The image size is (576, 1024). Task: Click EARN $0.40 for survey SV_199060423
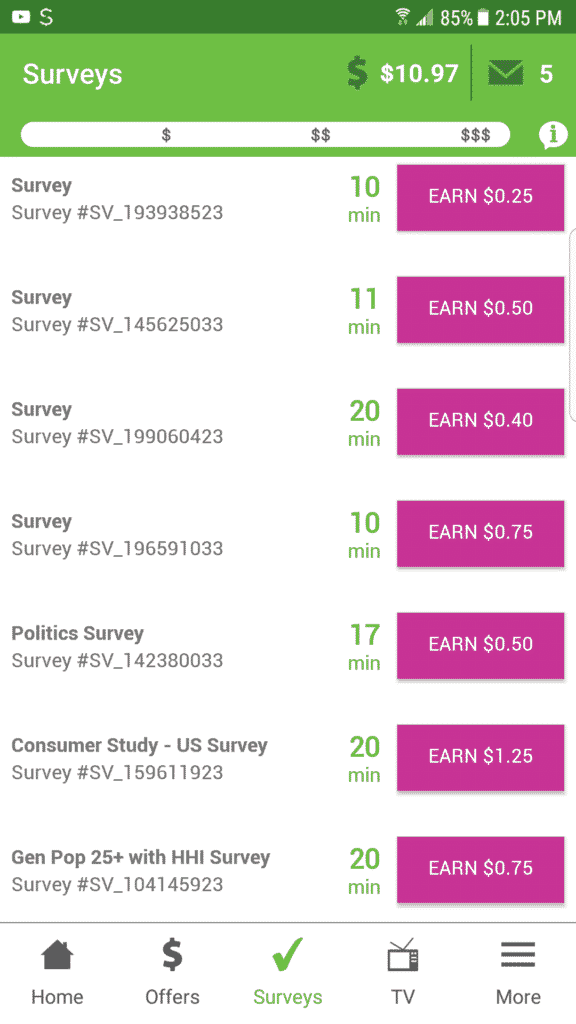pos(481,421)
